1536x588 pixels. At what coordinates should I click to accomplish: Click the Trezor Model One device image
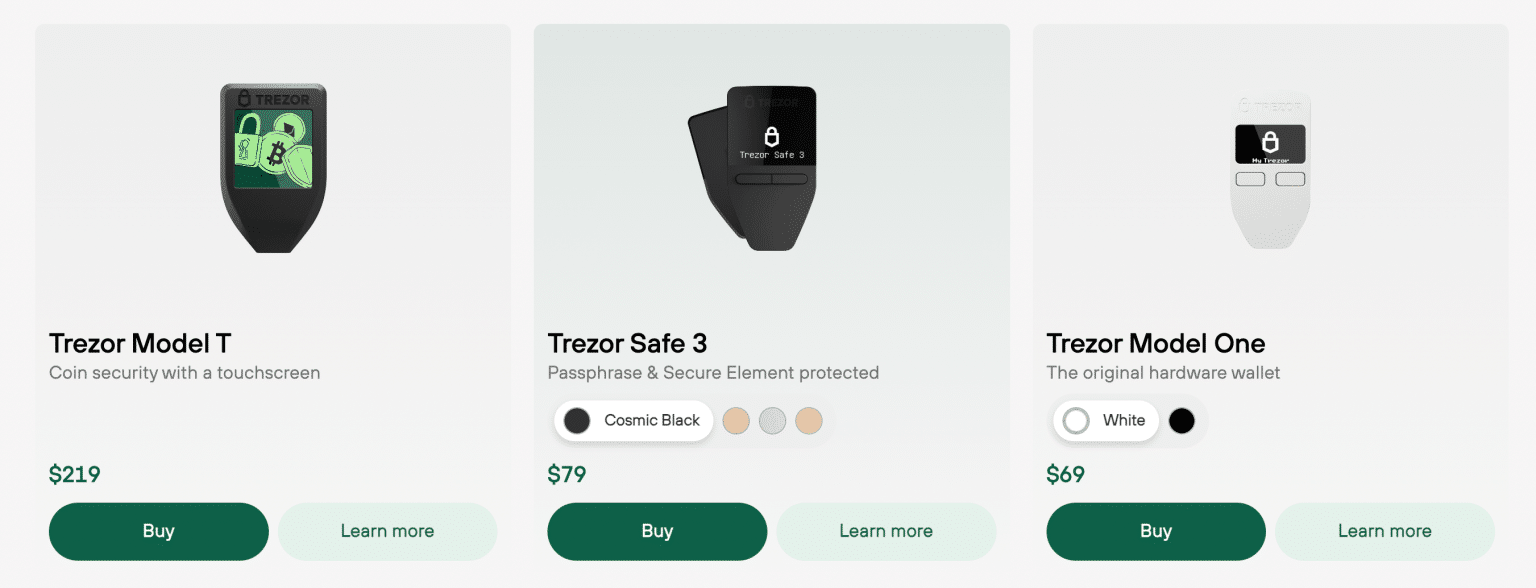1270,165
